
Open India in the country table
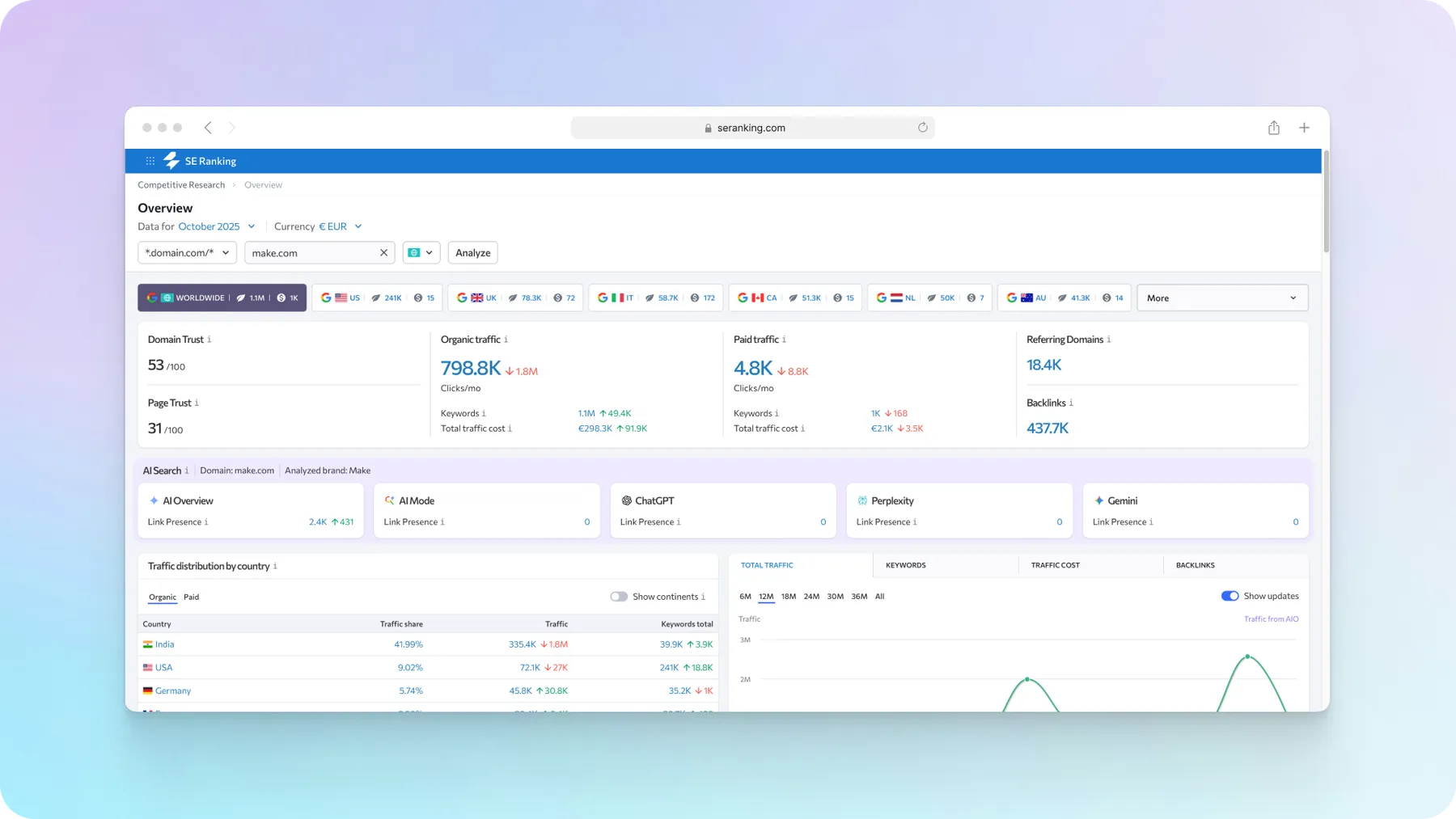coord(164,644)
